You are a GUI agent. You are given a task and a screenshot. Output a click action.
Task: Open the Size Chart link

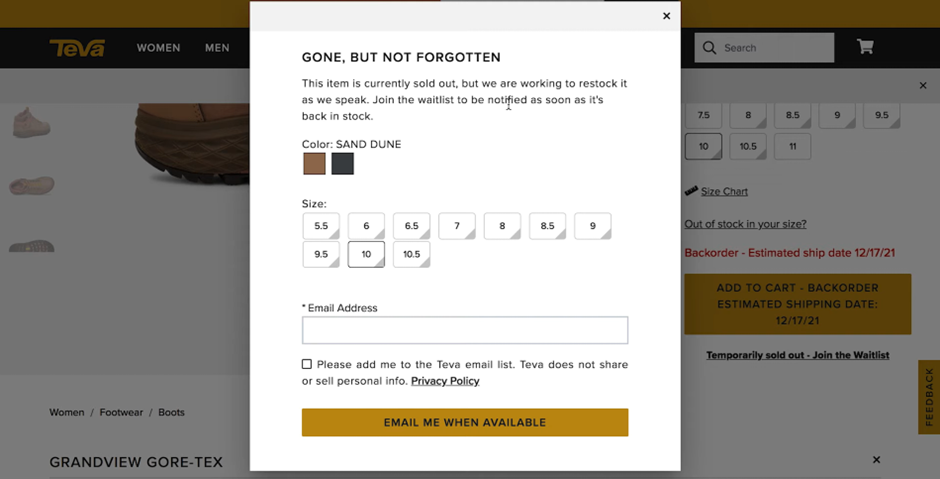(x=724, y=191)
